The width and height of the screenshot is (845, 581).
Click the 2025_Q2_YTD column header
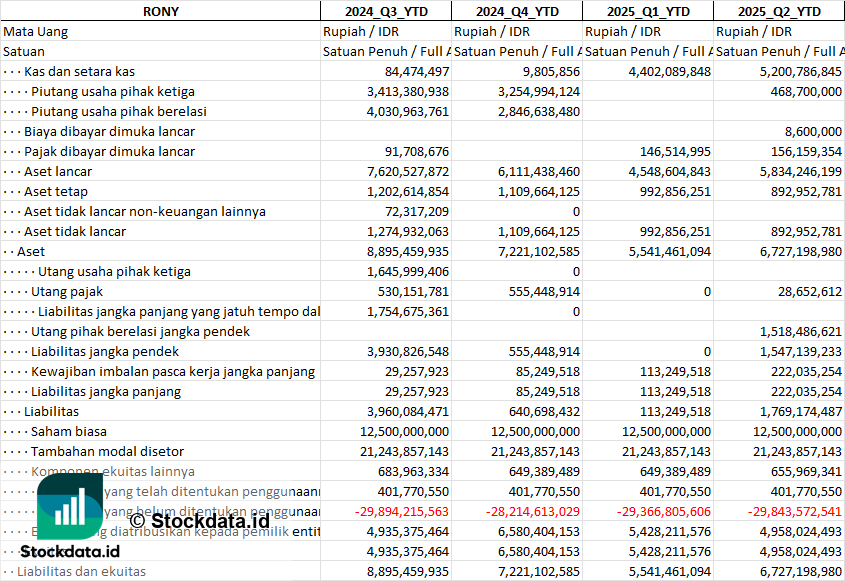[x=779, y=11]
